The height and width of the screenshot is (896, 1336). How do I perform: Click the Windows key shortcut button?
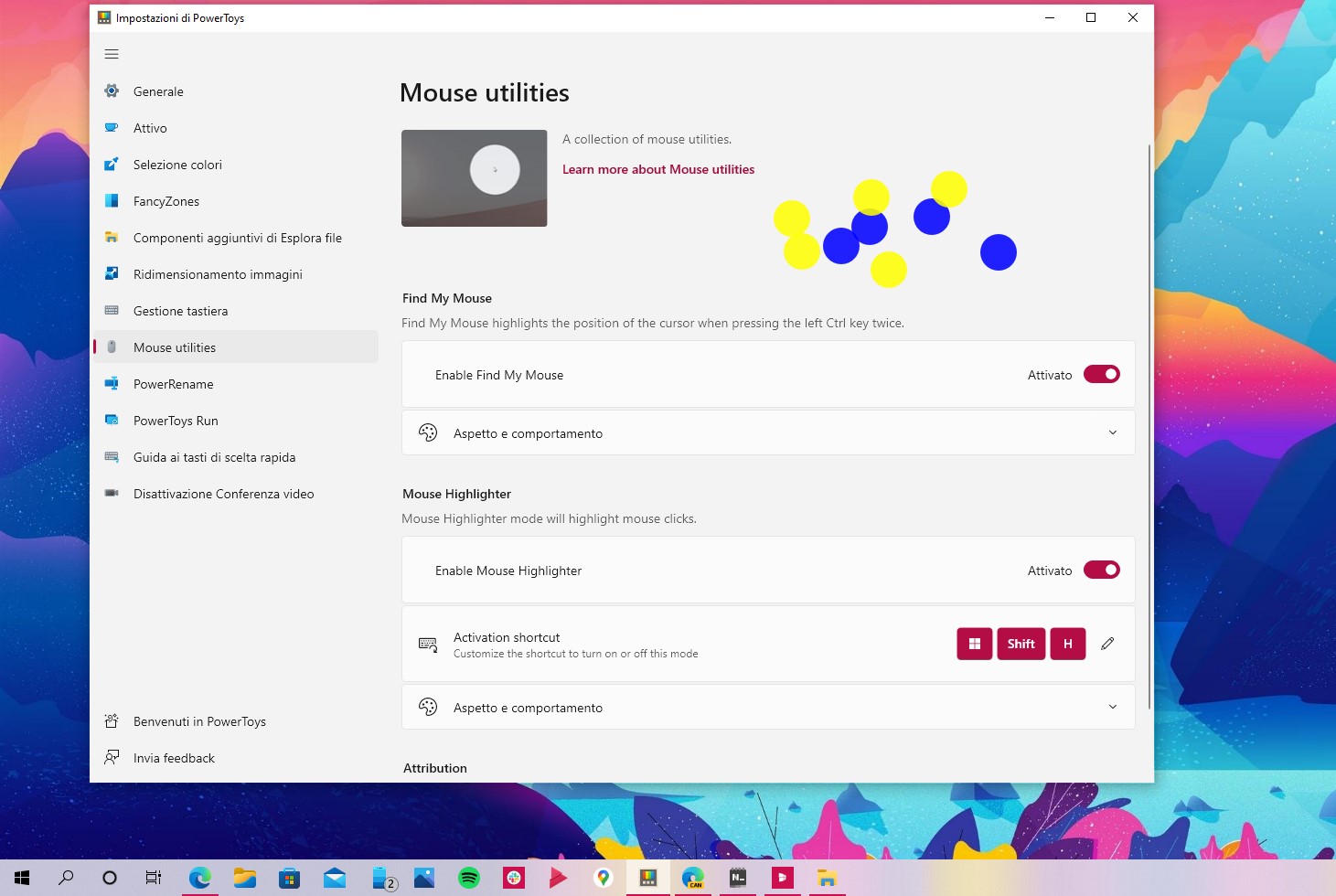coord(975,644)
